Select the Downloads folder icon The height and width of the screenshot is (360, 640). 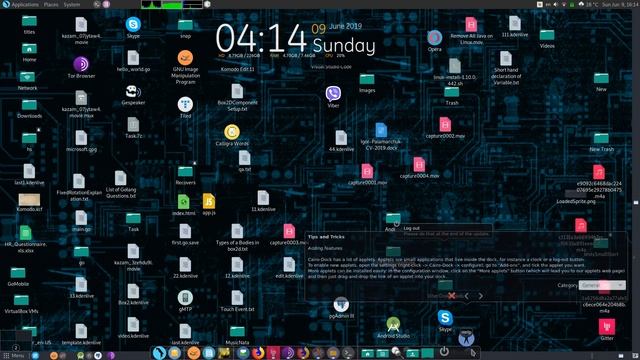tap(29, 105)
